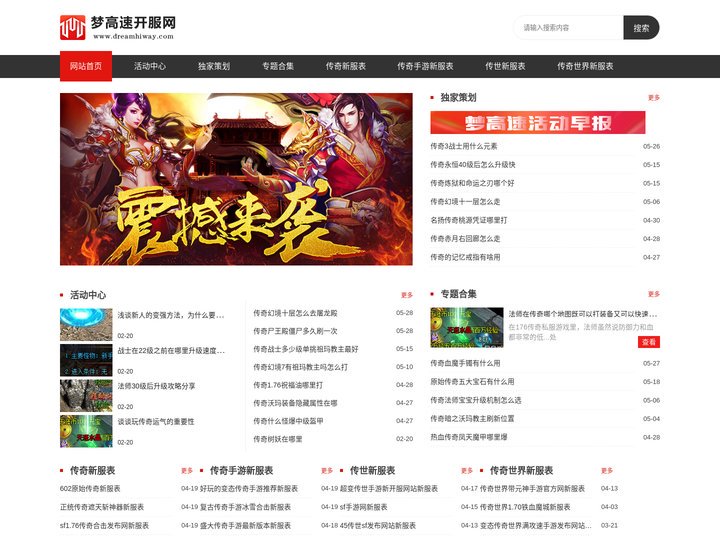Open article 传奇树妖在哪里
Viewport: 720px width, 540px height.
pos(278,439)
